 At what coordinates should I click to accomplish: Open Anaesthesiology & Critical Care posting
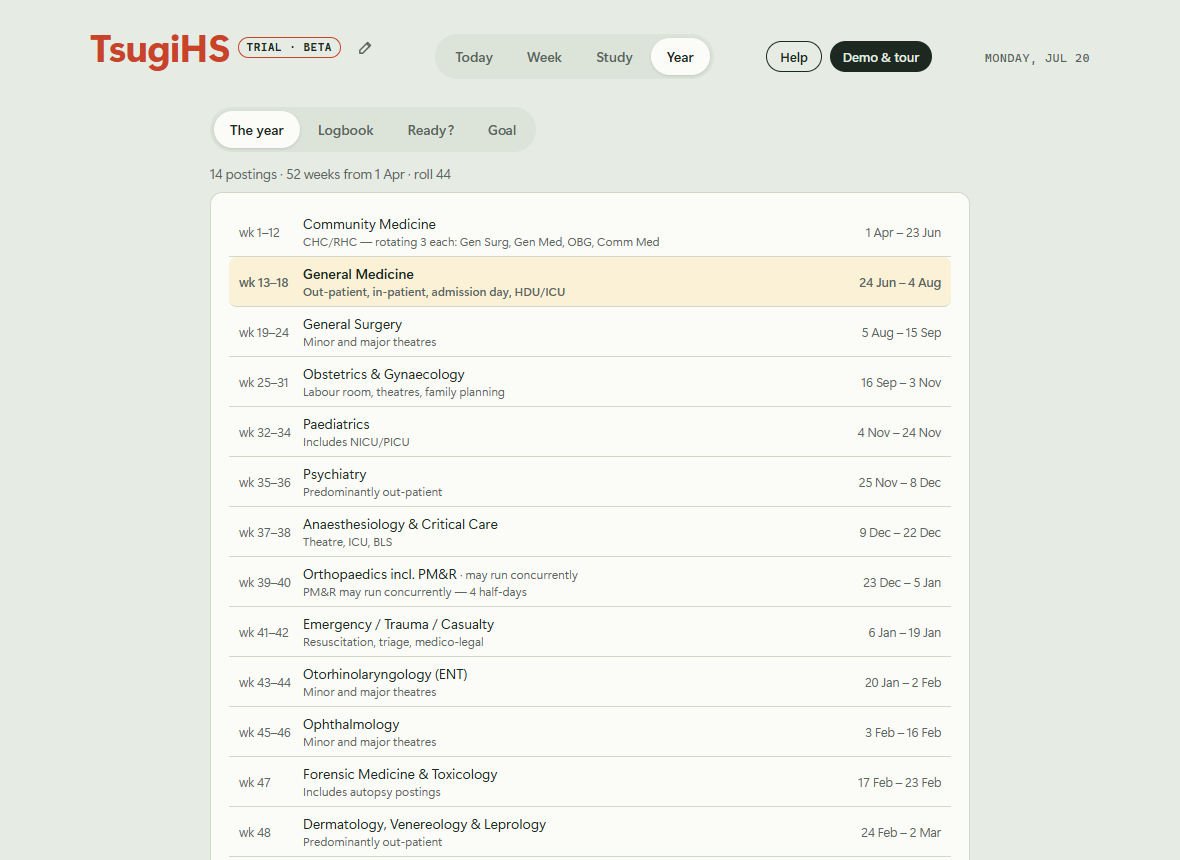(x=590, y=533)
